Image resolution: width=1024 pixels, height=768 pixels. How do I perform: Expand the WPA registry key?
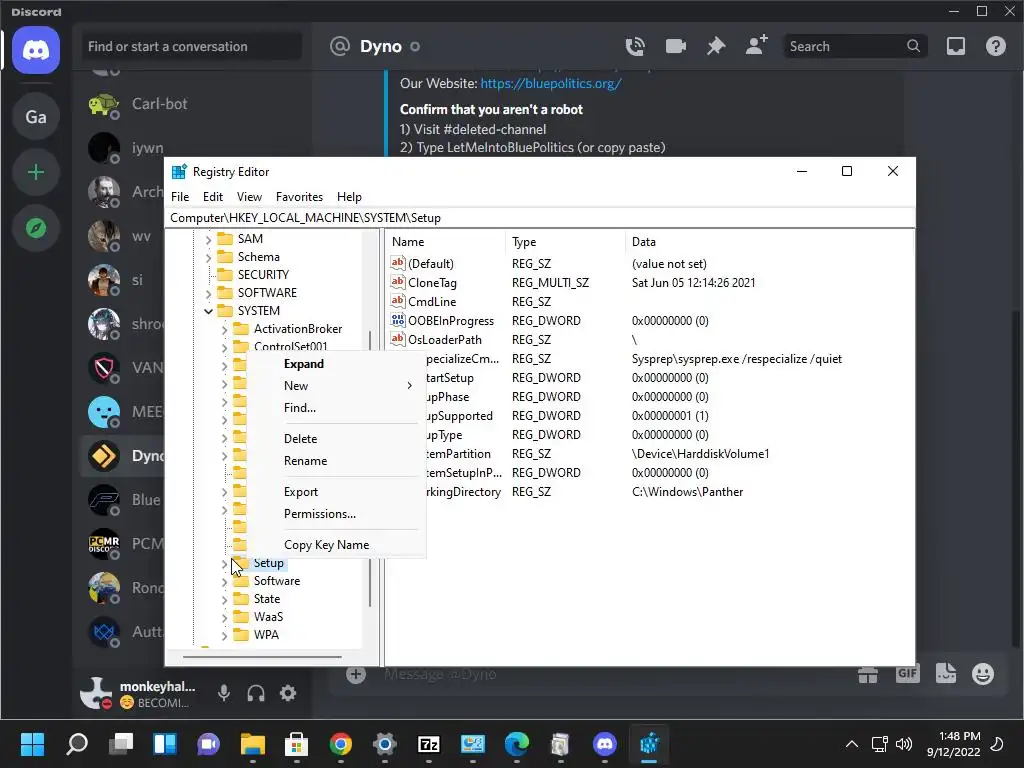224,635
